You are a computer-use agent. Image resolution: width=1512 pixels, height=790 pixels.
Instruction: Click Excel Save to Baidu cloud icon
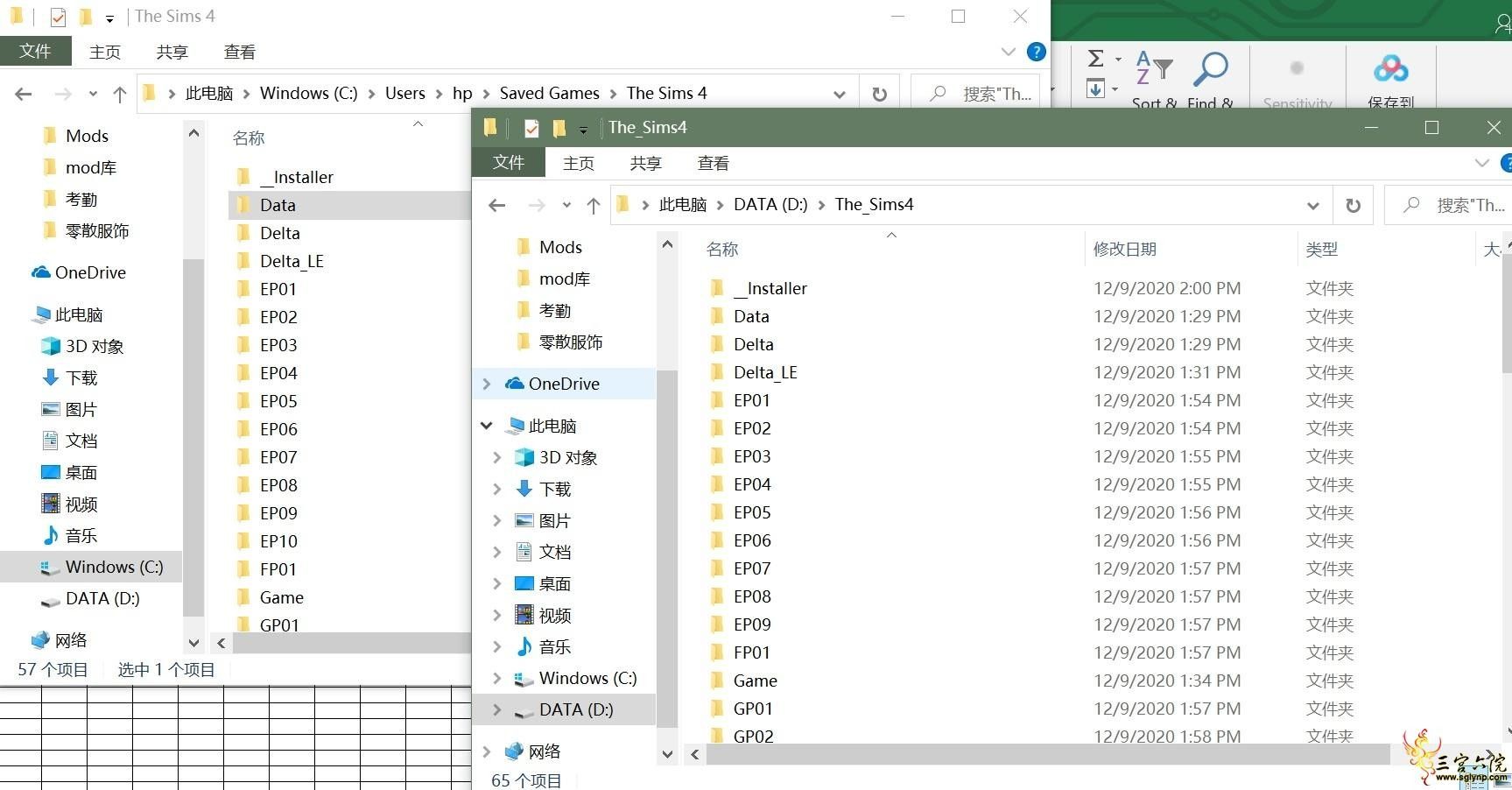1391,68
